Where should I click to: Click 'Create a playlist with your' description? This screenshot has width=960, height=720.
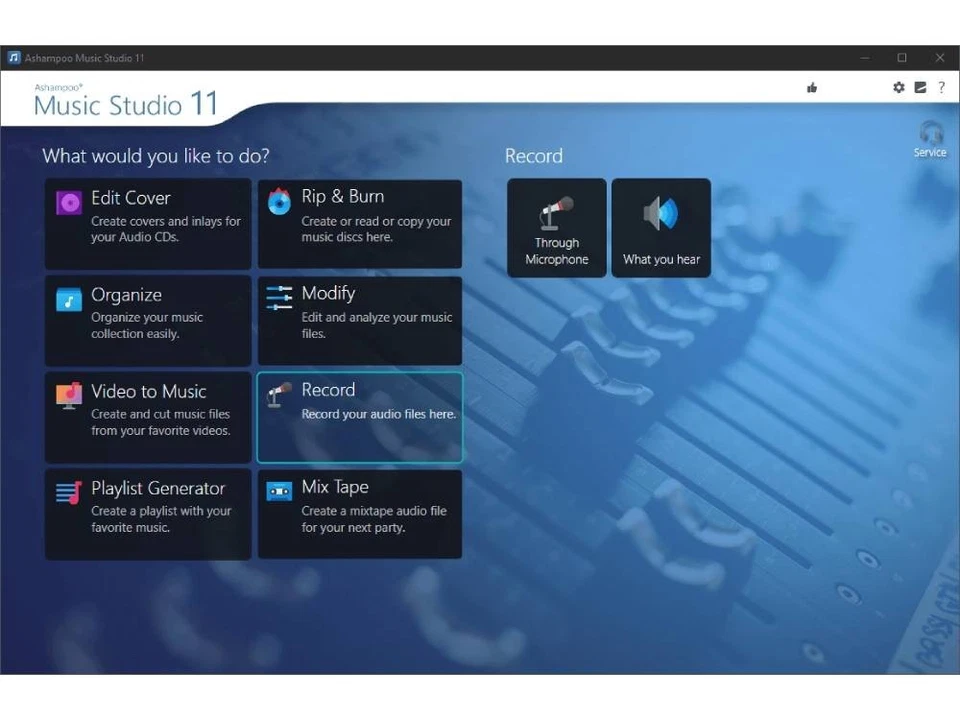click(161, 519)
